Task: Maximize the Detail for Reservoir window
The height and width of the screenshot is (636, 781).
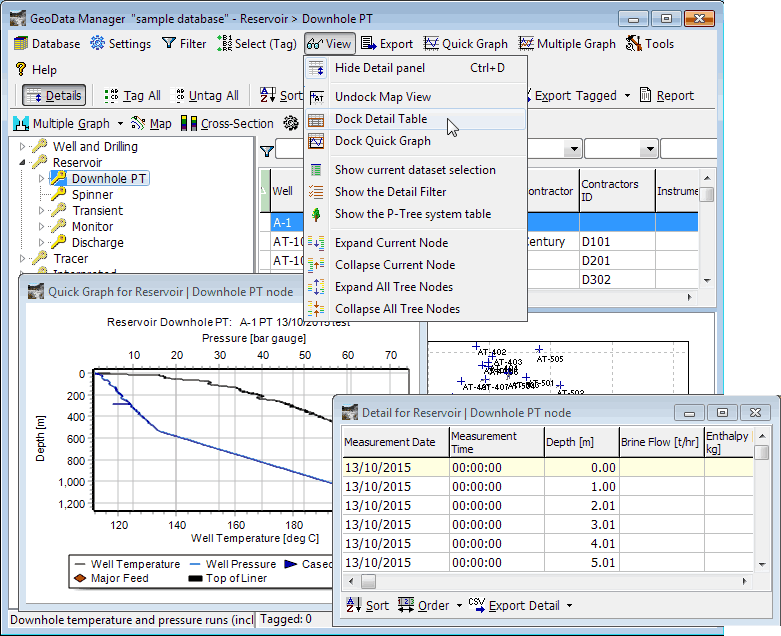Action: point(722,412)
